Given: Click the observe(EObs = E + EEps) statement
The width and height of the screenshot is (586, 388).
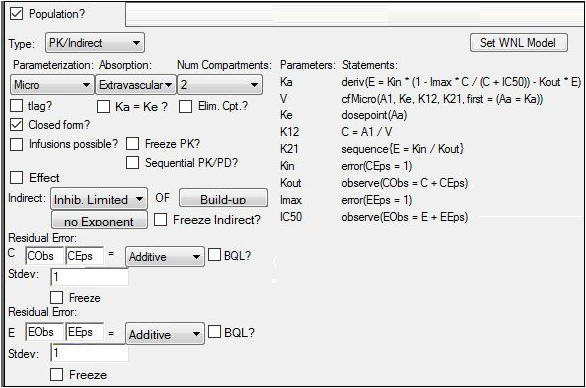Looking at the screenshot, I should click(405, 217).
